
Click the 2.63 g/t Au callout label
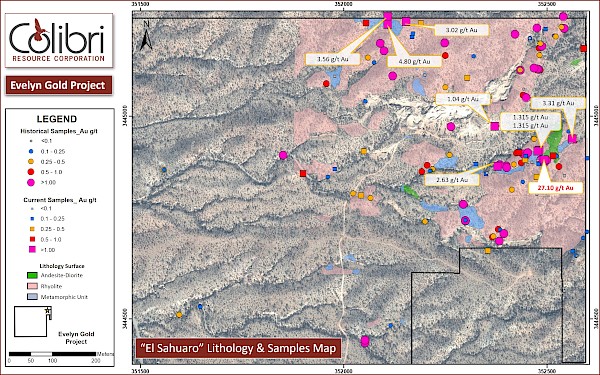[x=452, y=180]
